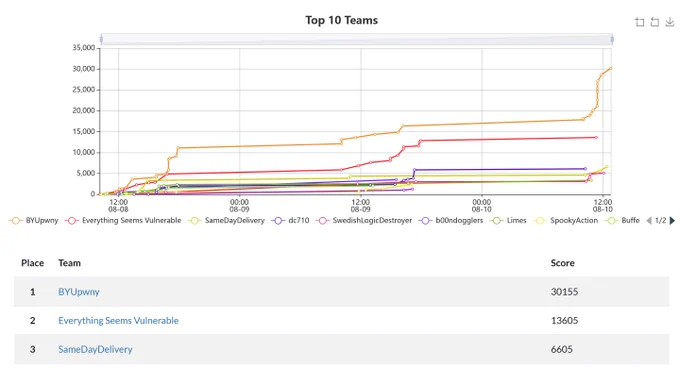Click the data zoom slider bar
This screenshot has width=680, height=368.
(356, 39)
